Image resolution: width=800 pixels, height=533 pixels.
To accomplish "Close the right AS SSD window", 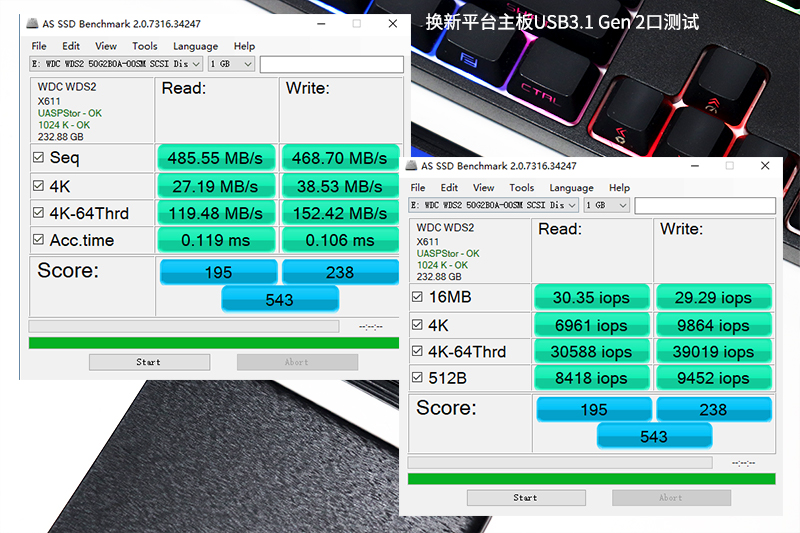I will [765, 166].
